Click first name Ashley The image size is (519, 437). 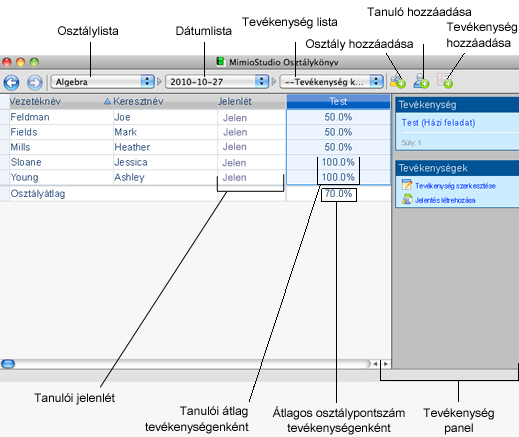coord(129,177)
